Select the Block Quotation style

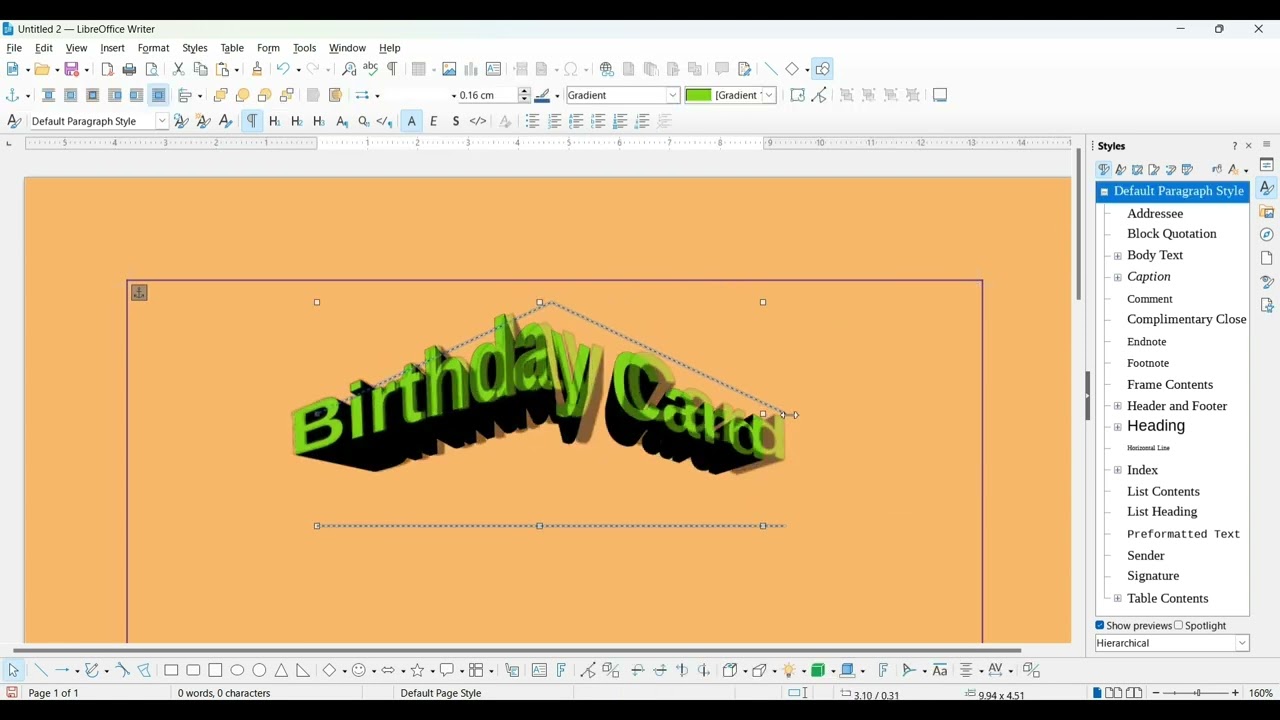coord(1172,234)
